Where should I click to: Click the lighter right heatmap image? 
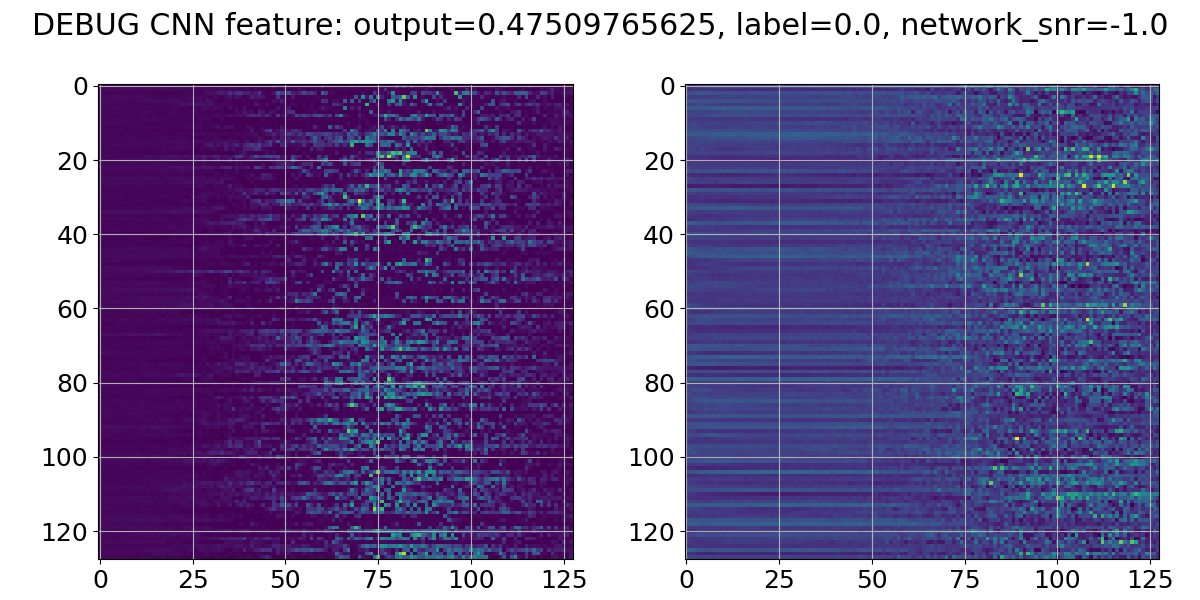(922, 322)
